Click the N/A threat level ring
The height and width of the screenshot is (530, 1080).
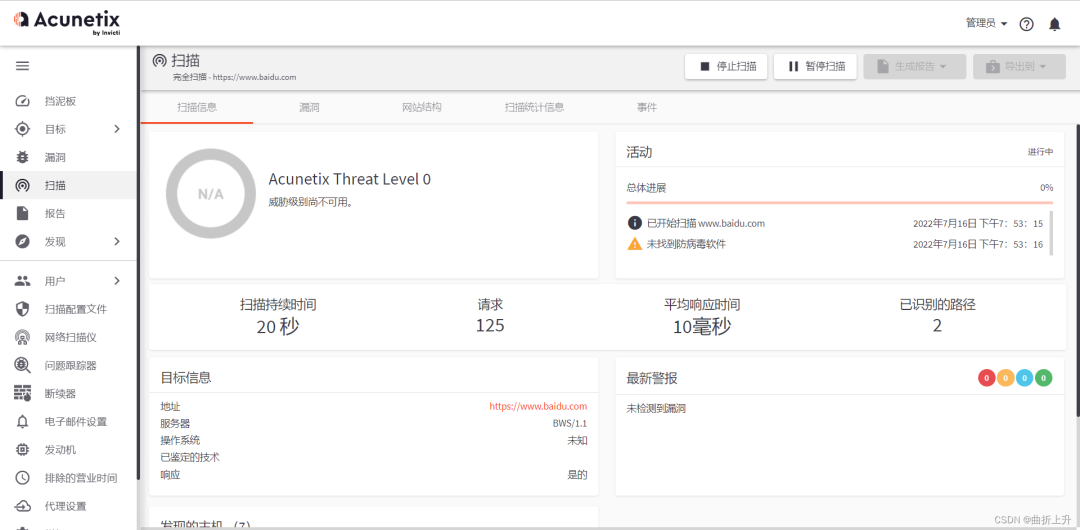(x=211, y=194)
